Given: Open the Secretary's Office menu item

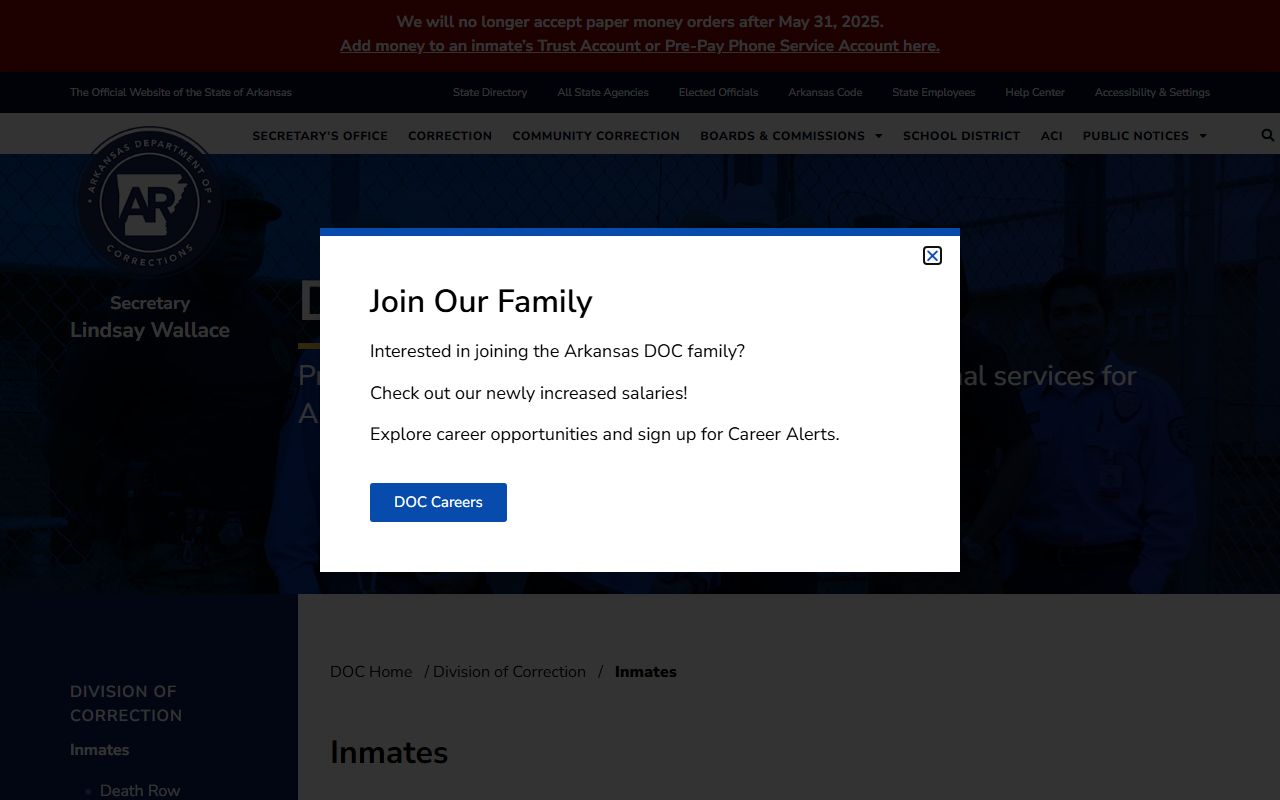Looking at the screenshot, I should pyautogui.click(x=320, y=136).
